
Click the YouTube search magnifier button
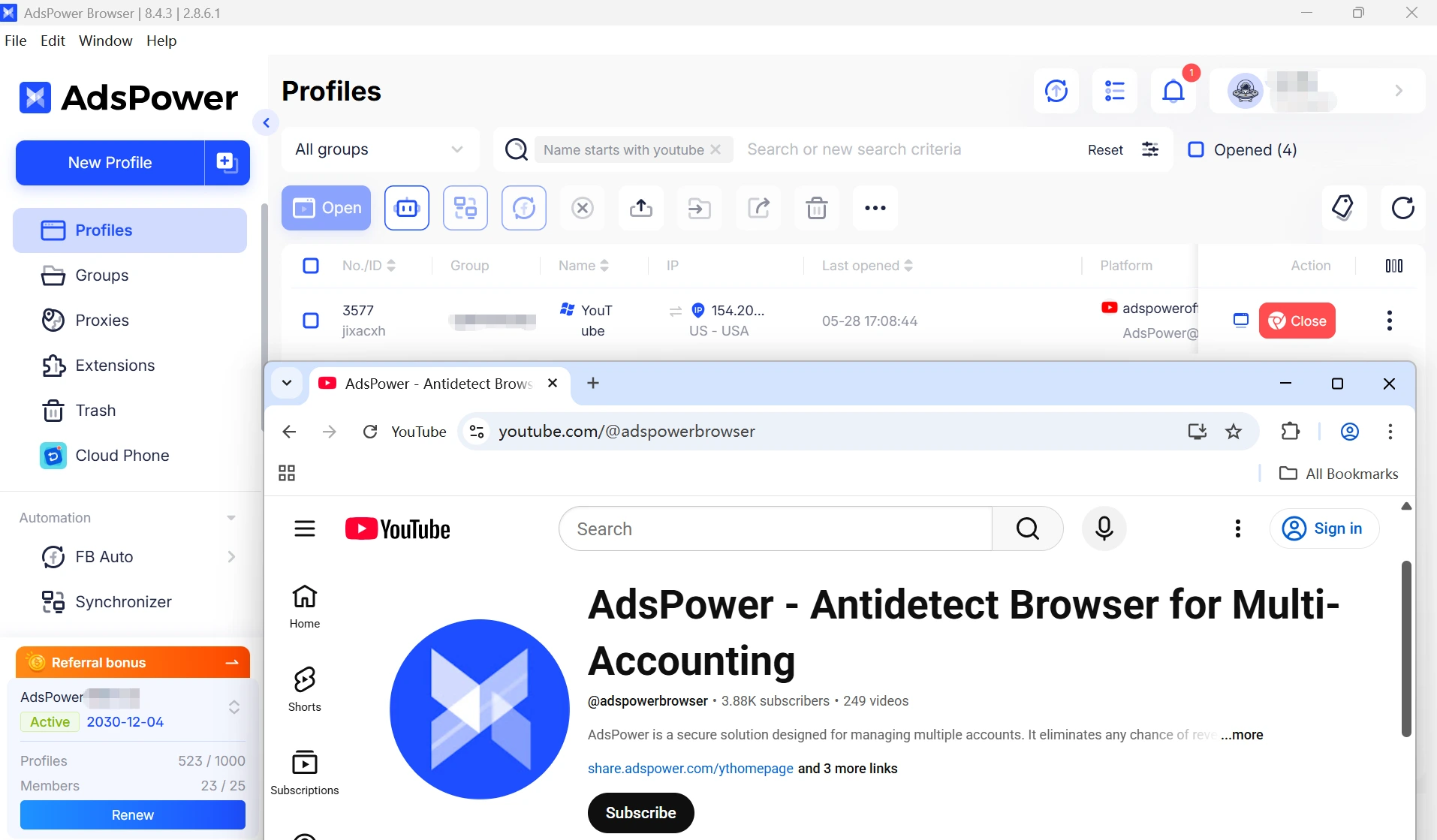coord(1028,528)
